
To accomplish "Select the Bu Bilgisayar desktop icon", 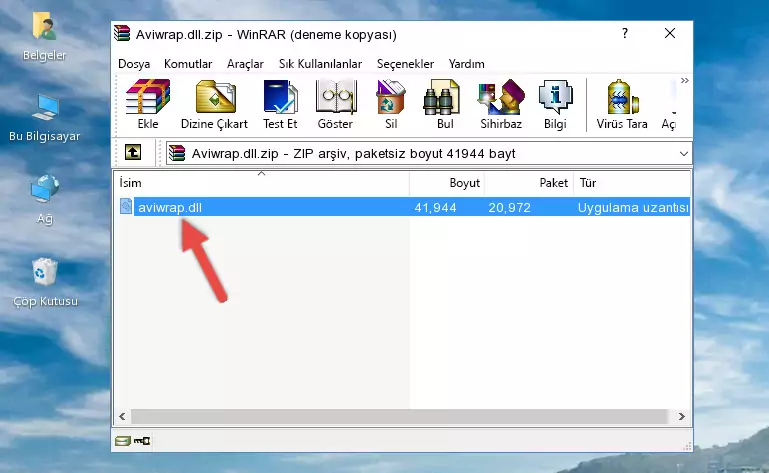I will coord(45,118).
